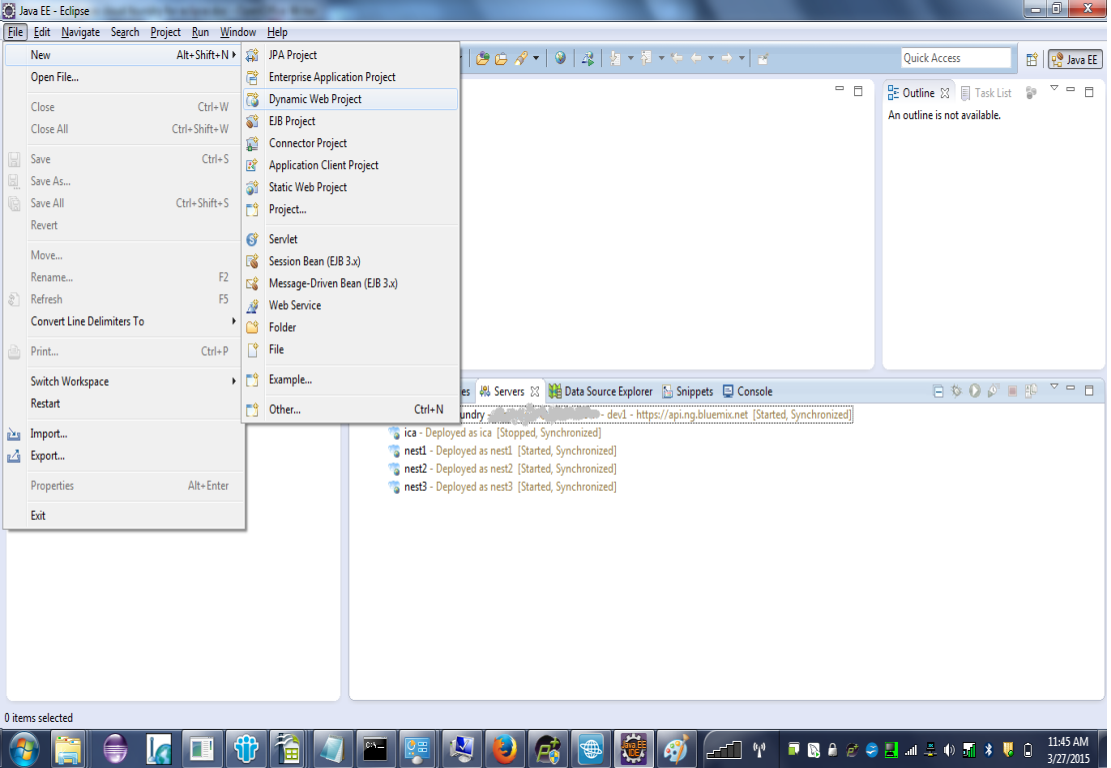The height and width of the screenshot is (768, 1111).
Task: Open the search tool's dropdown arrow
Action: [536, 58]
